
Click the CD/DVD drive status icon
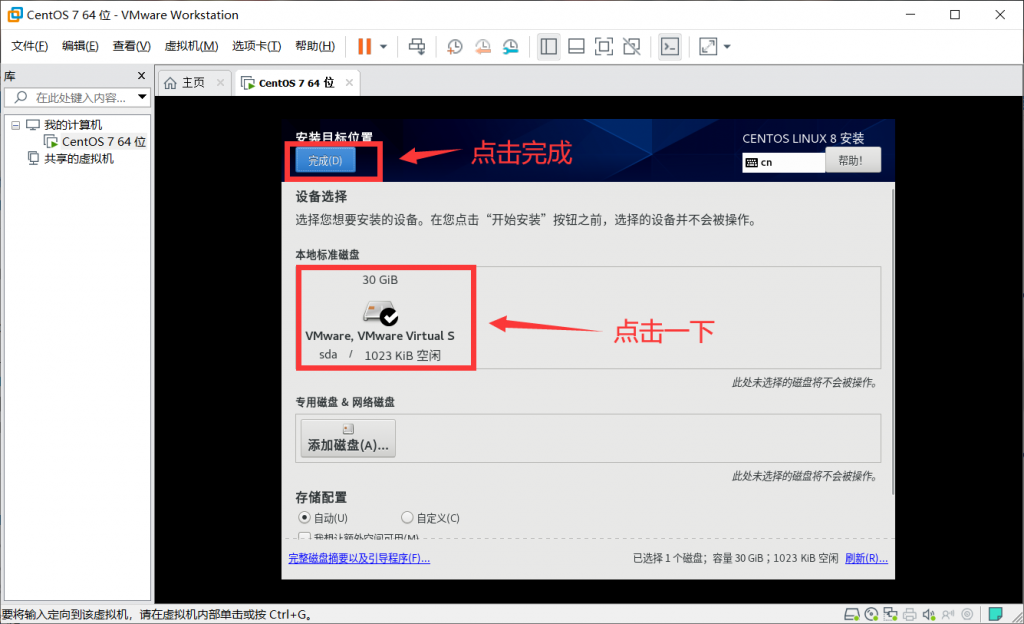[x=871, y=614]
